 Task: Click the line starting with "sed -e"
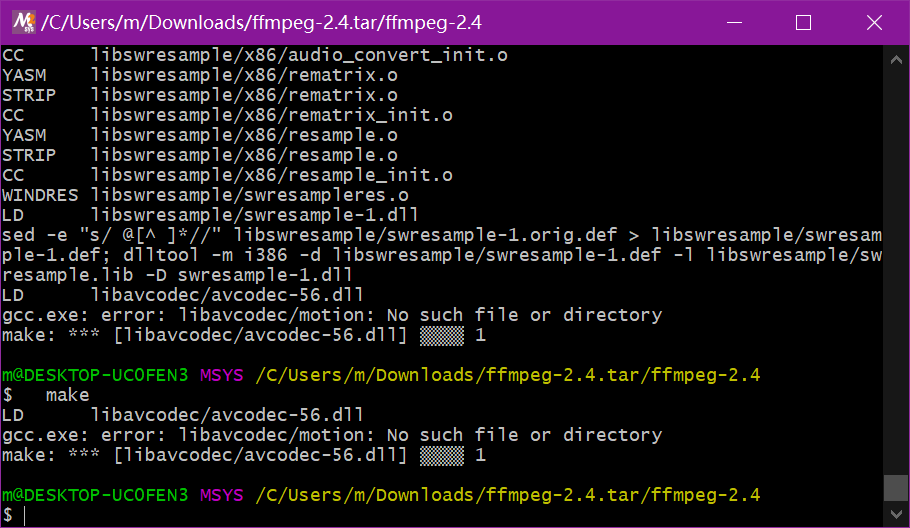440,235
